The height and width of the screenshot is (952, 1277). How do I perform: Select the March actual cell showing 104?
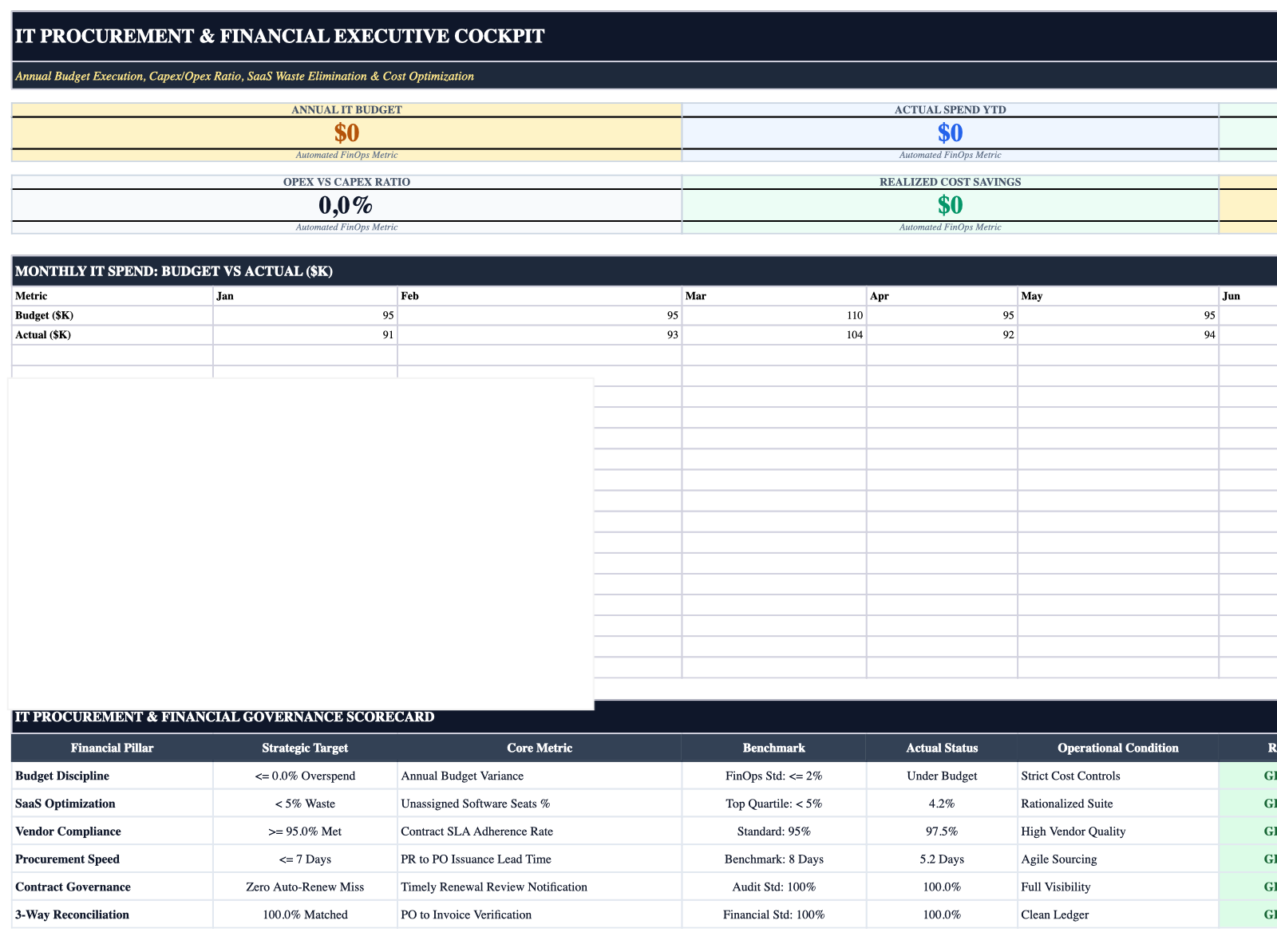[774, 335]
